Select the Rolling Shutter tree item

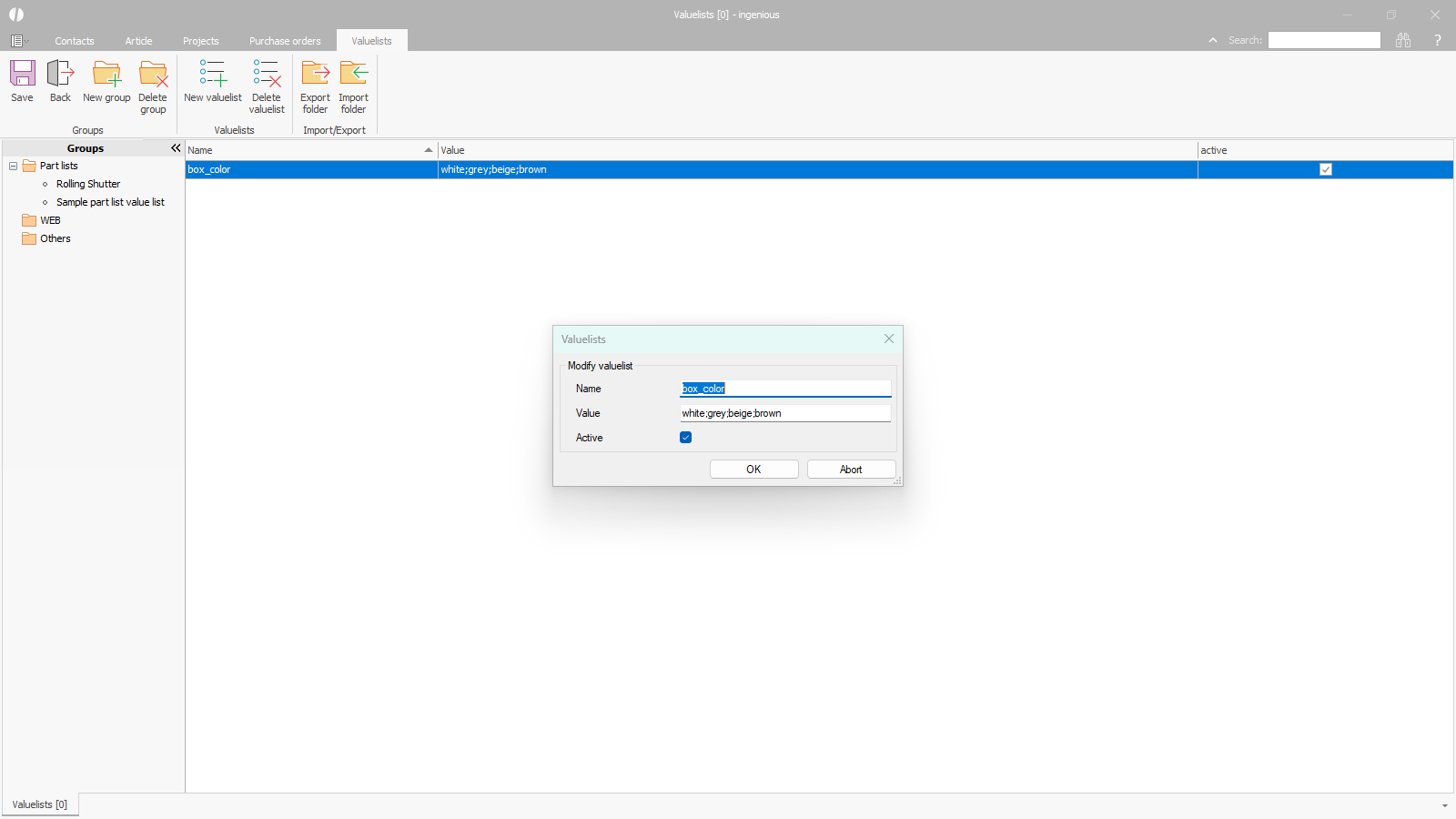[88, 184]
